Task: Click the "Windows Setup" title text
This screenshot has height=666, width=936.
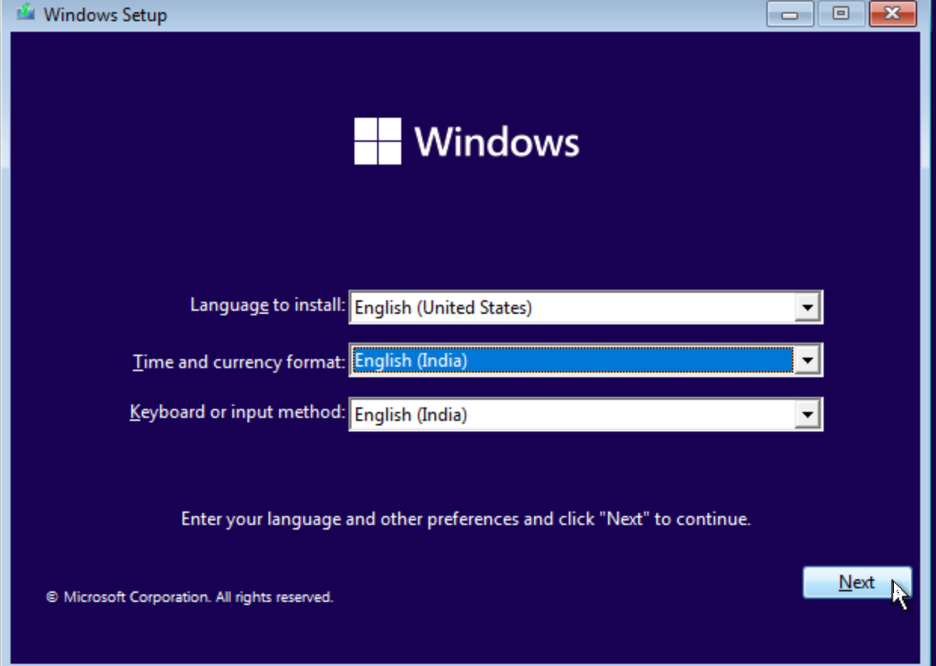Action: click(105, 14)
